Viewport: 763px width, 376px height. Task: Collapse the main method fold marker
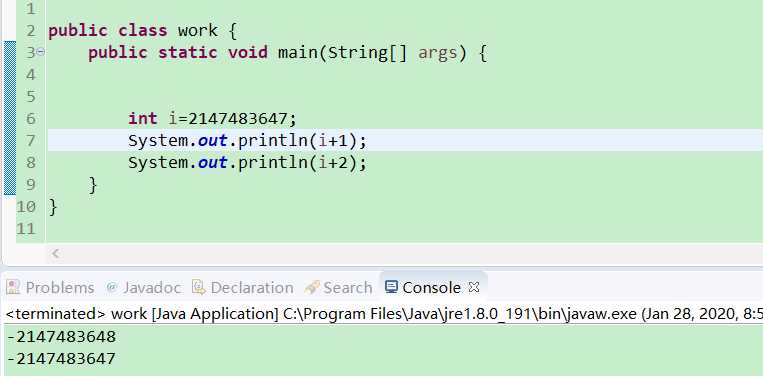[x=40, y=52]
